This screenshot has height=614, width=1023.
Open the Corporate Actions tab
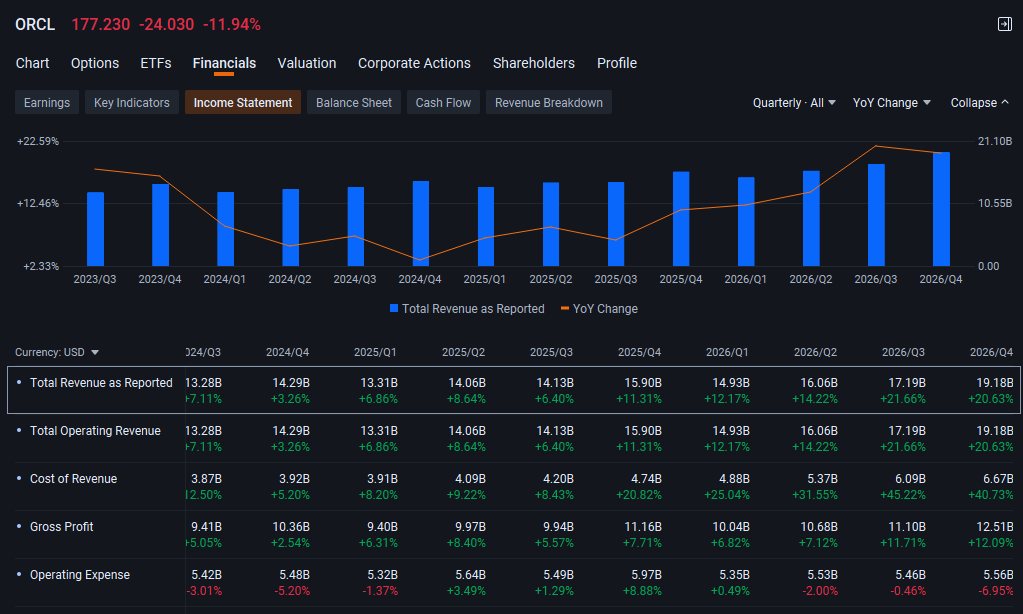pos(414,63)
